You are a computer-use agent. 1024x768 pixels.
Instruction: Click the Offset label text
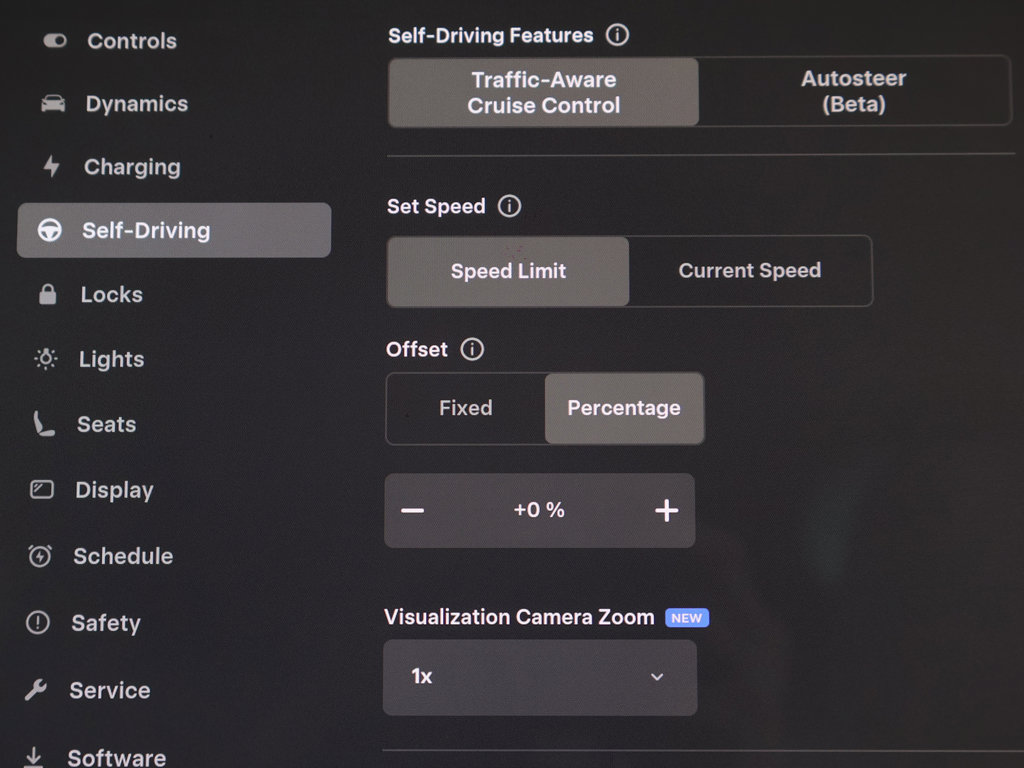[417, 349]
